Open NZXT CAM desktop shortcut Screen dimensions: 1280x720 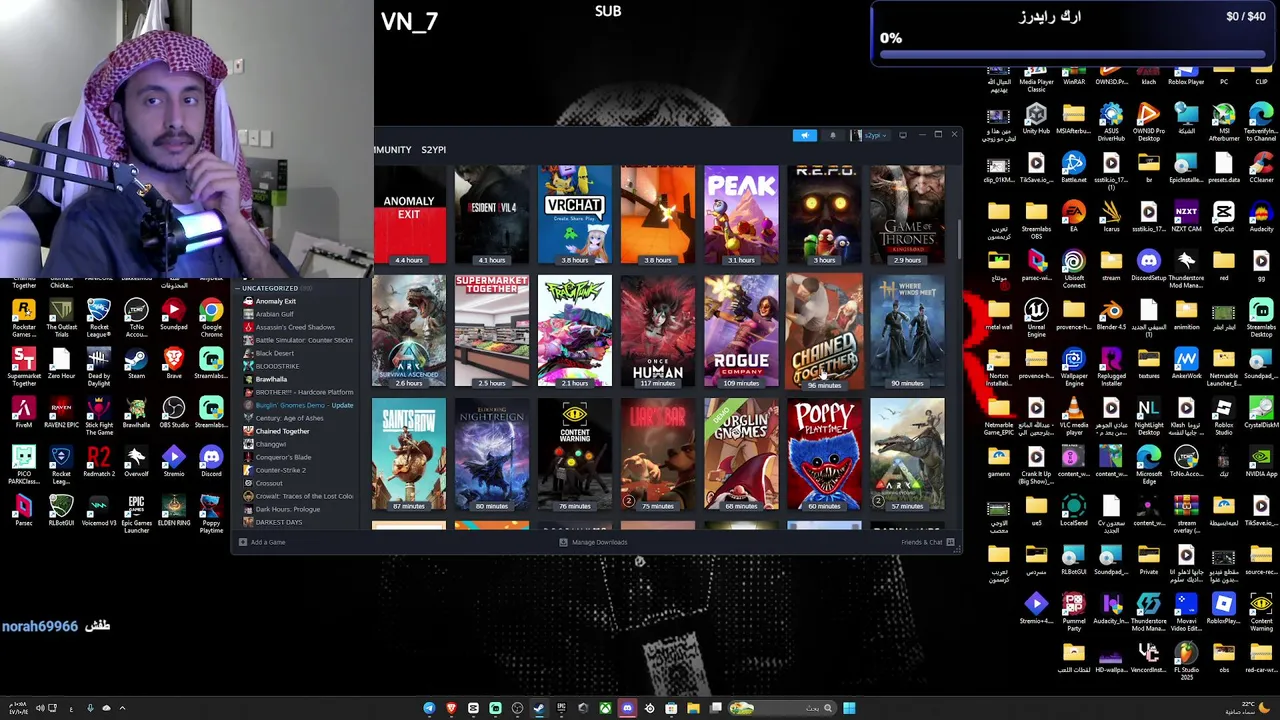pos(1186,217)
